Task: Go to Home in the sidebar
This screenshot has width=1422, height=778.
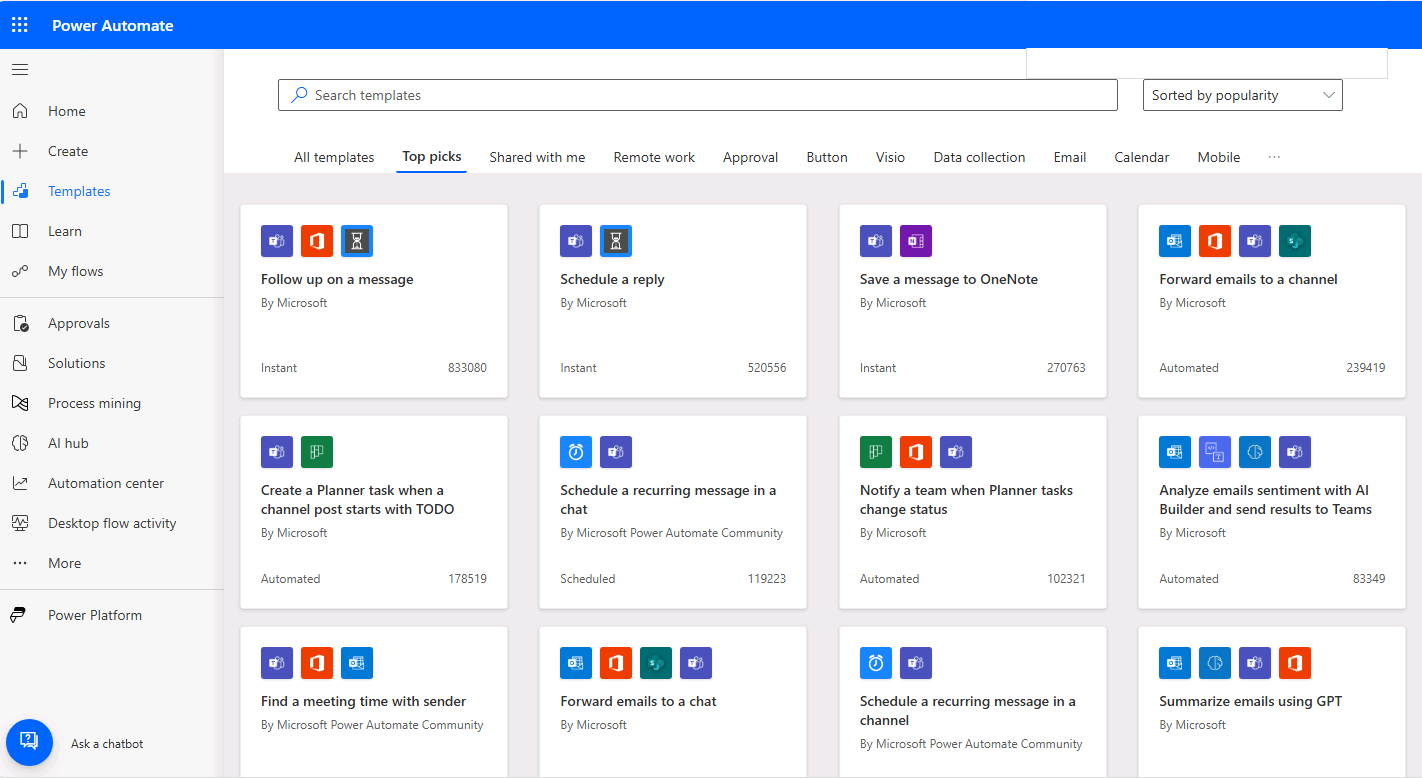Action: pyautogui.click(x=67, y=111)
